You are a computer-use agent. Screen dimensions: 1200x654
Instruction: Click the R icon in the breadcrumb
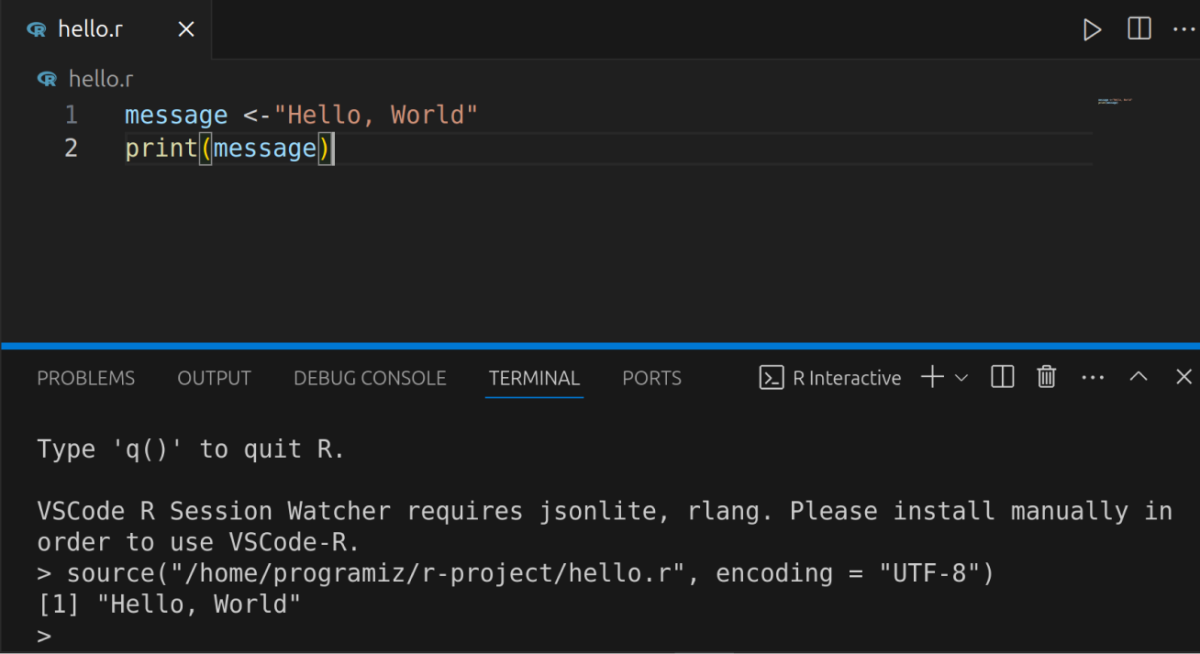pos(45,78)
